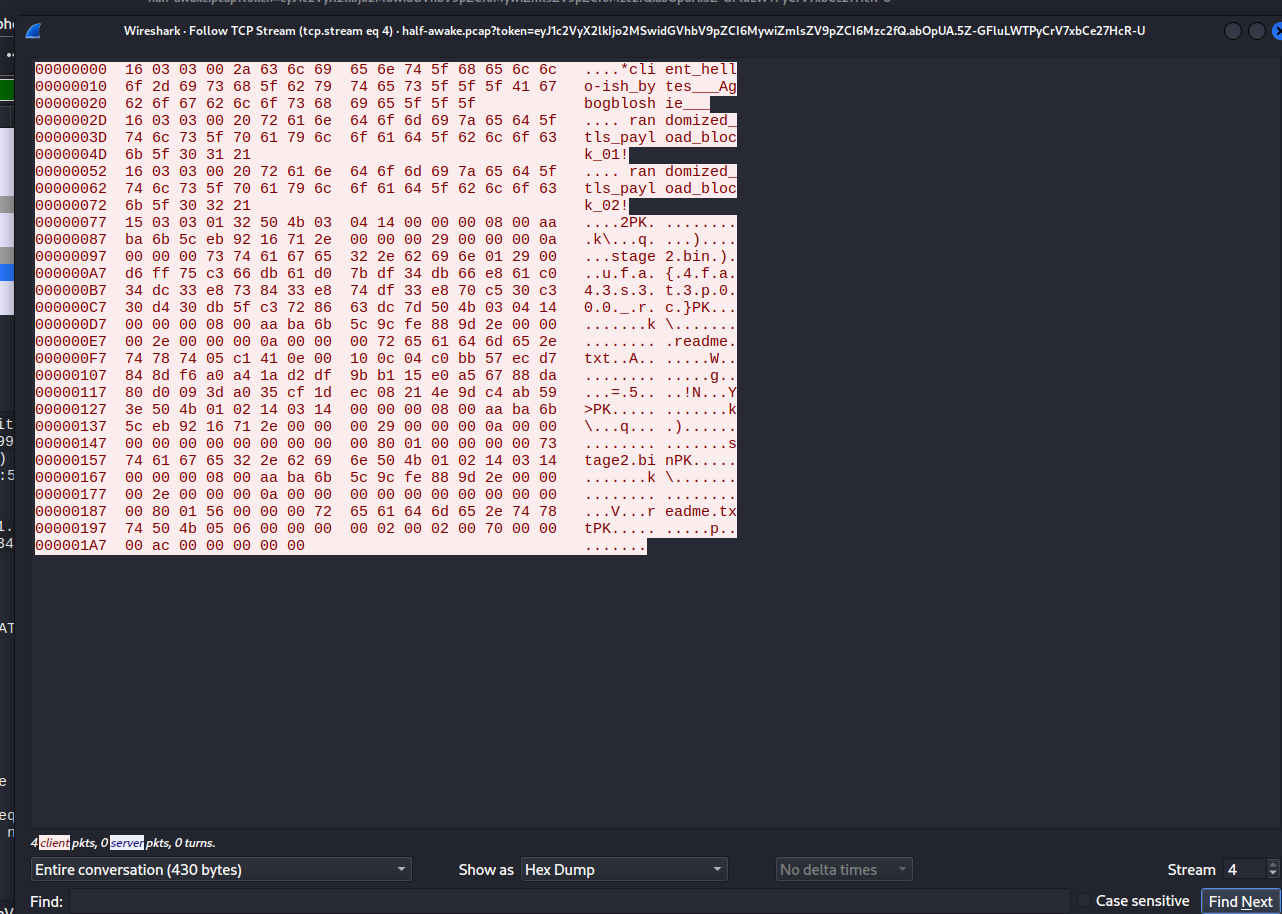Screen dimensions: 1282x914
Task: Click the Find Next button
Action: 1239,901
